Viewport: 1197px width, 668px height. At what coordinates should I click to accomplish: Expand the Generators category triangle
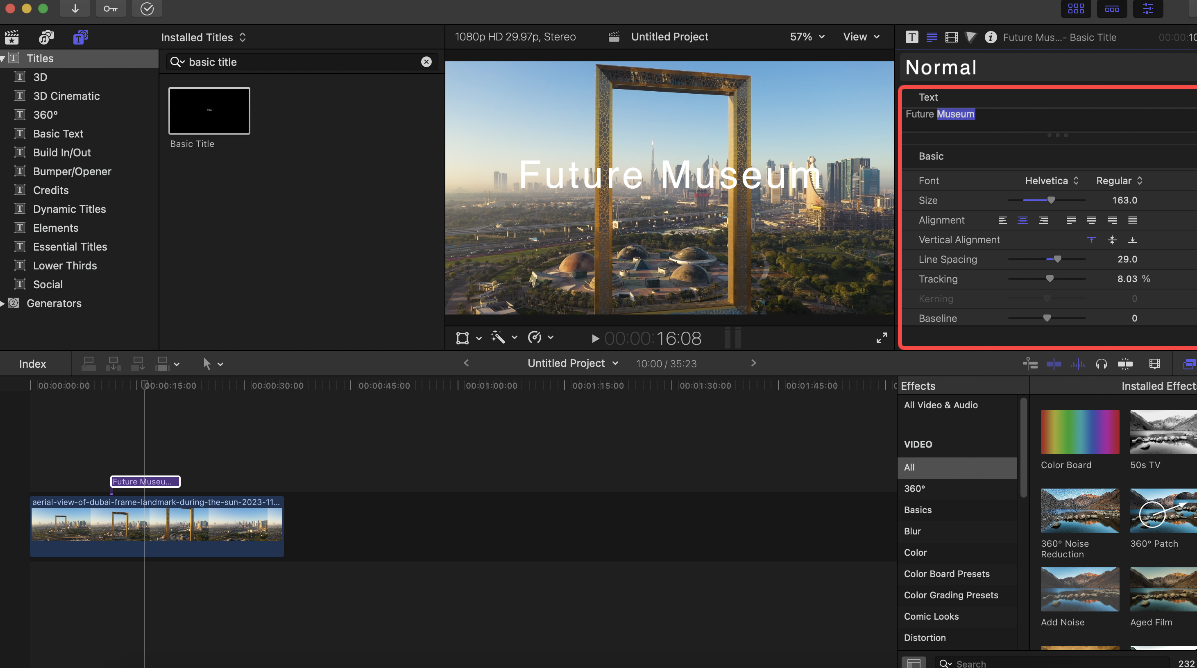point(3,304)
